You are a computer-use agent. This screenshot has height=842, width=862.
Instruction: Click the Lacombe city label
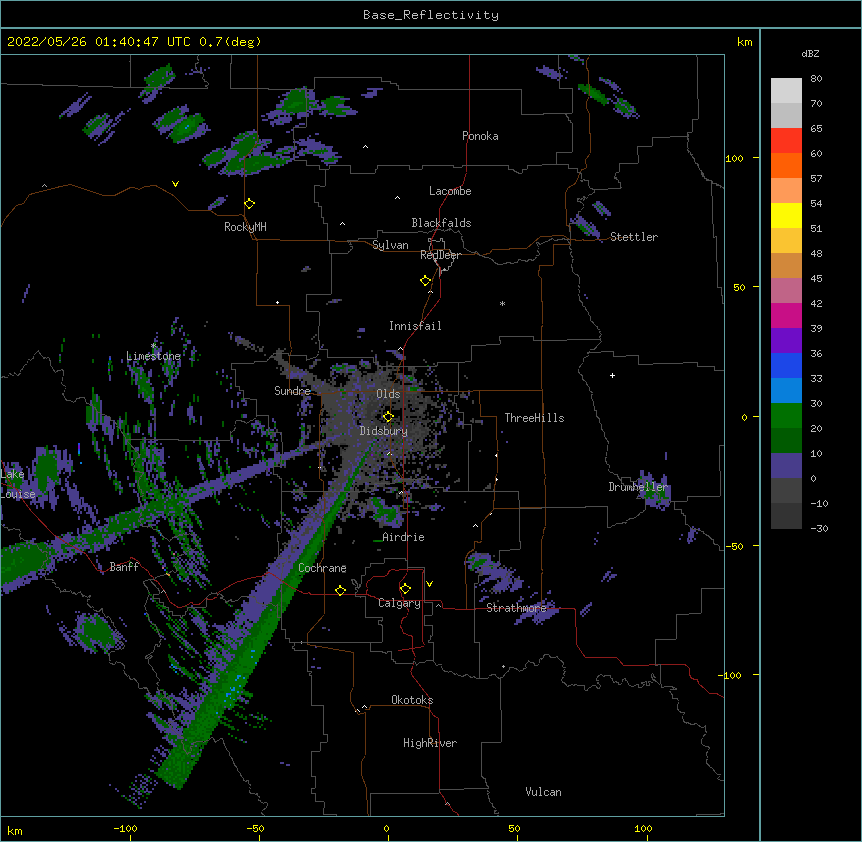tap(450, 191)
